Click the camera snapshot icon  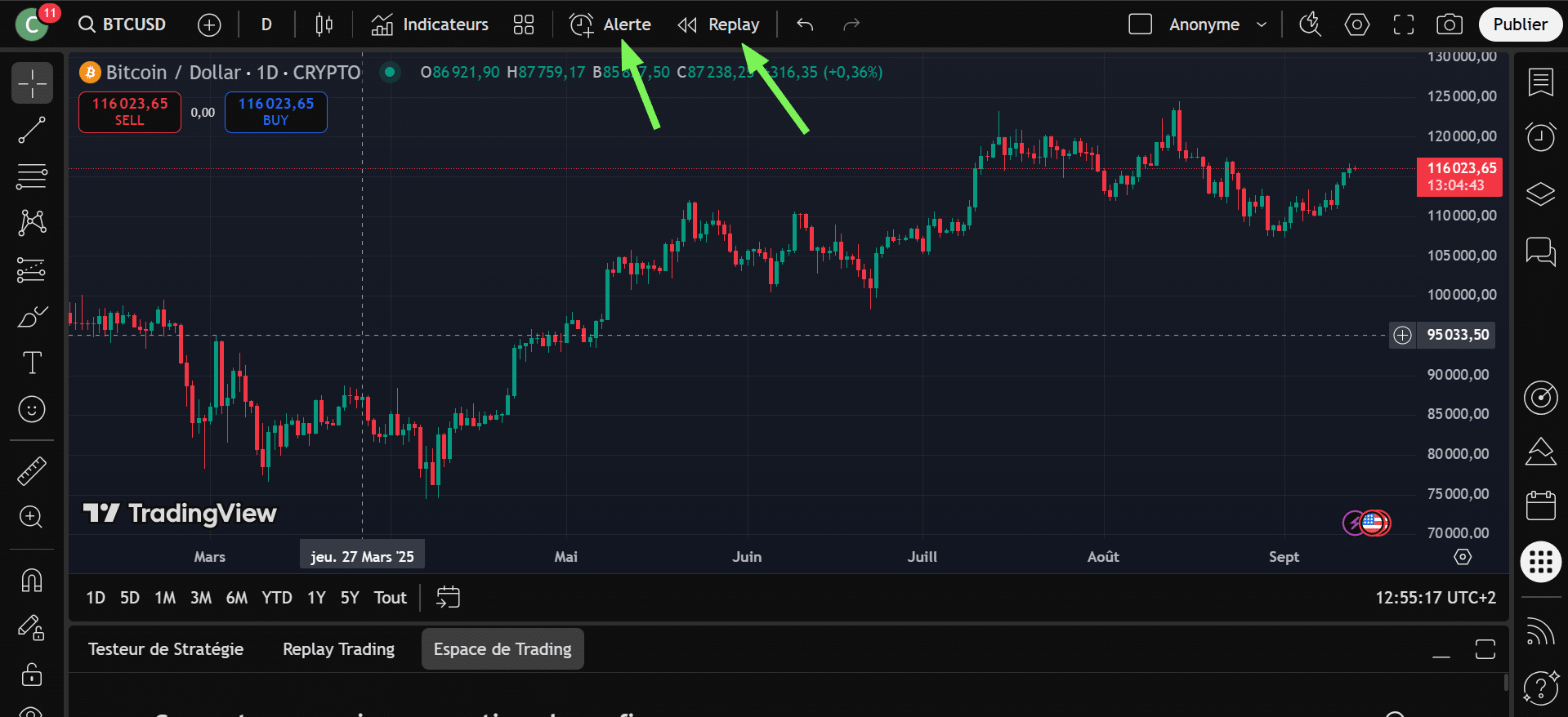1449,24
